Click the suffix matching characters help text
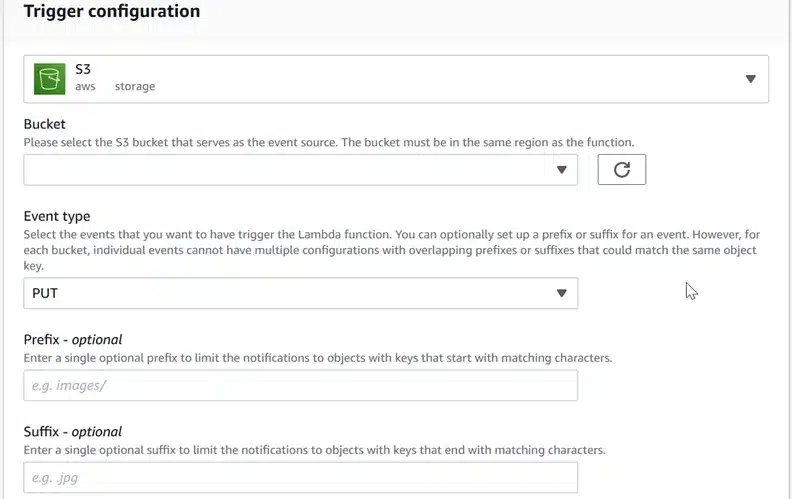The height and width of the screenshot is (499, 792). click(314, 450)
